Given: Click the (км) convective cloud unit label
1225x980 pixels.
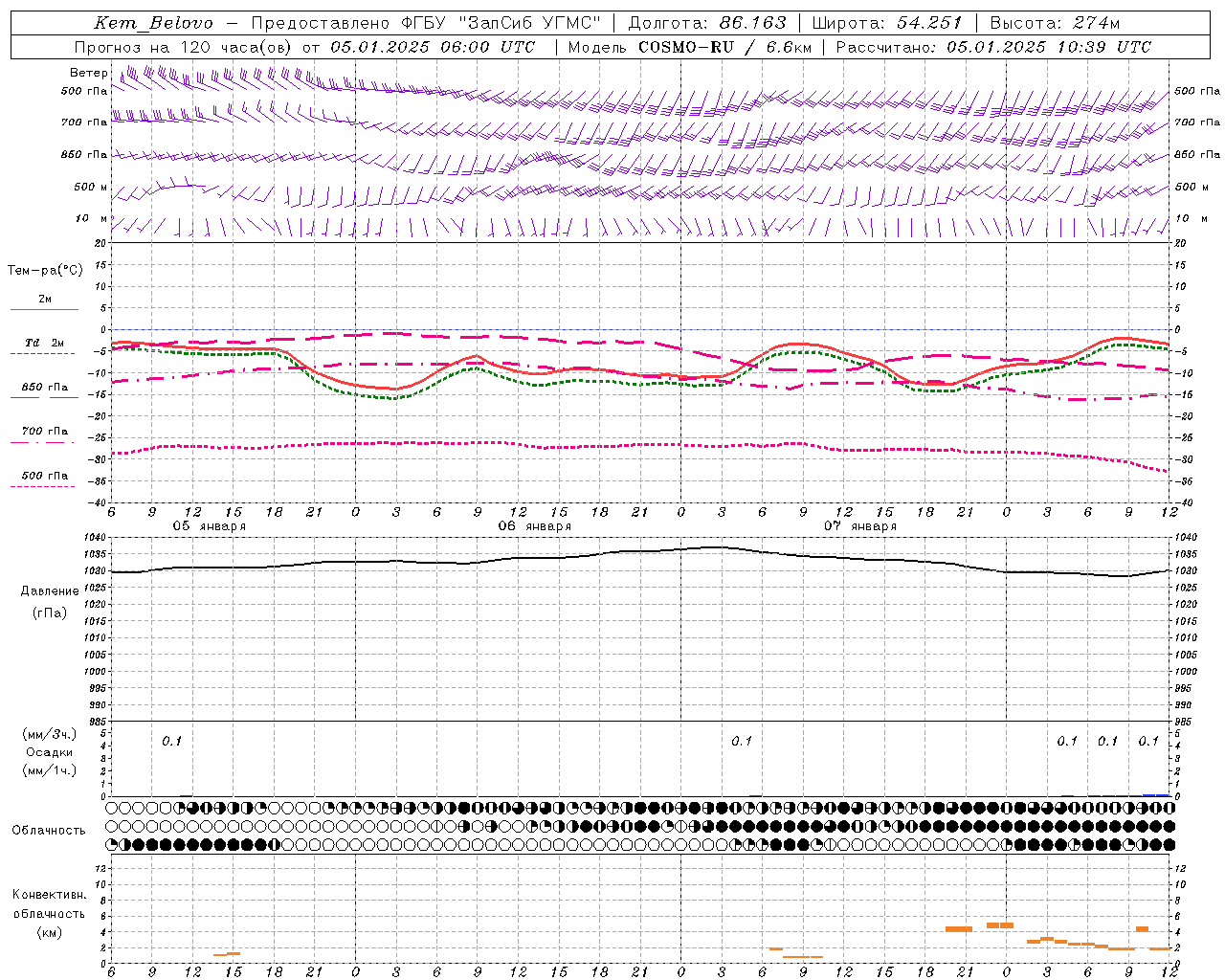Looking at the screenshot, I should click(49, 932).
